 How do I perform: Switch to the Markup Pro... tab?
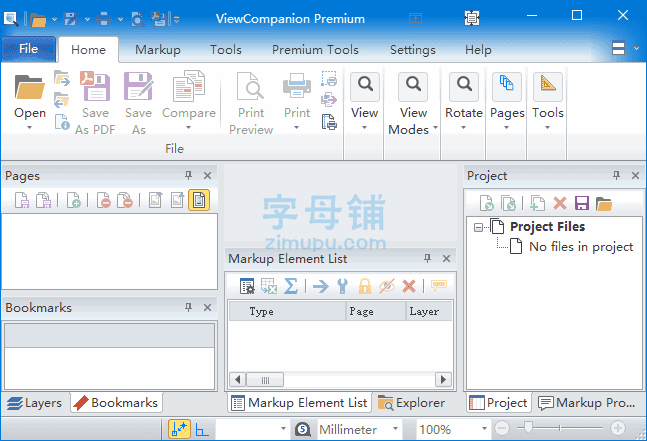click(587, 403)
